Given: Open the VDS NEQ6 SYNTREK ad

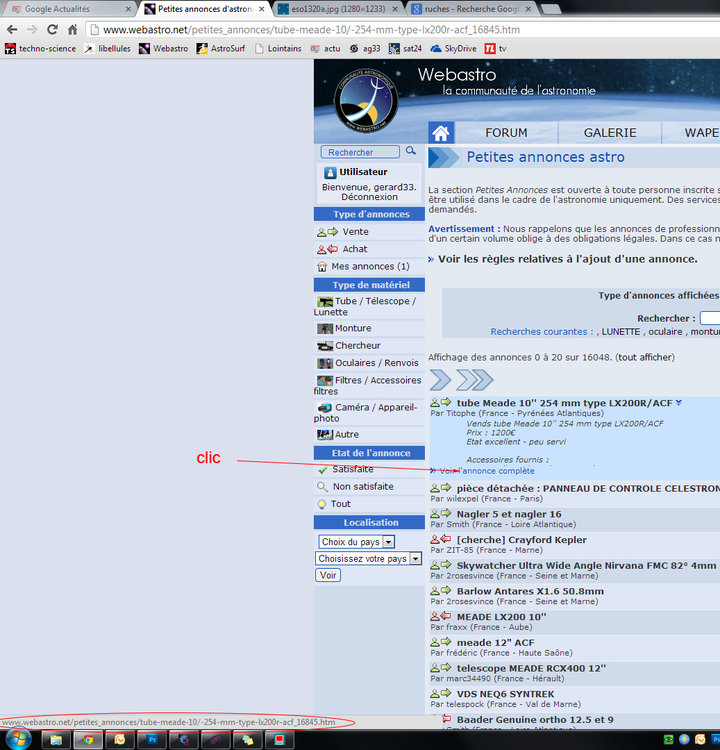Looking at the screenshot, I should 505,694.
